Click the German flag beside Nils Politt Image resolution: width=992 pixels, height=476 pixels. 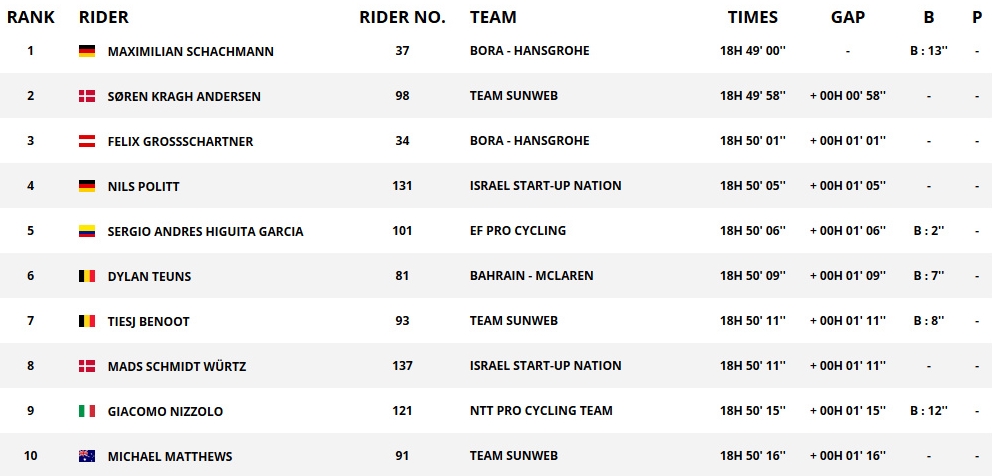coord(87,186)
